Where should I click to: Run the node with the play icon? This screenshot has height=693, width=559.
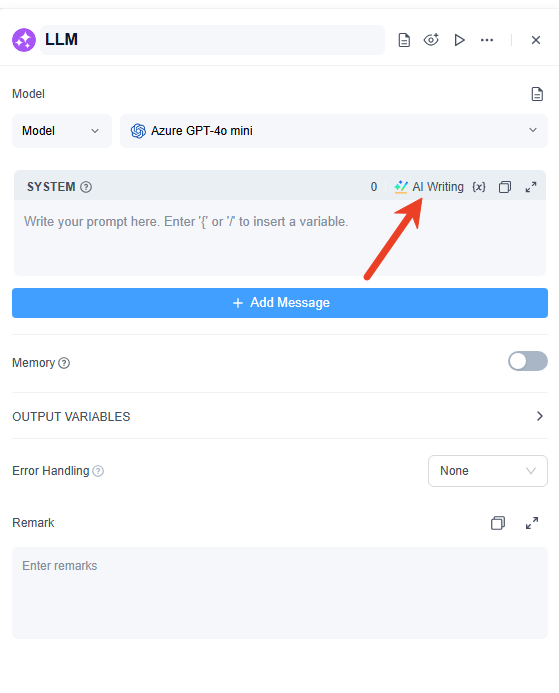click(x=460, y=40)
